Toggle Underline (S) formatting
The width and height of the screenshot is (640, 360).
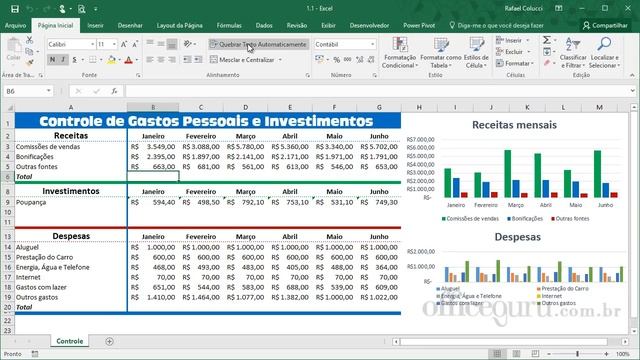74,60
